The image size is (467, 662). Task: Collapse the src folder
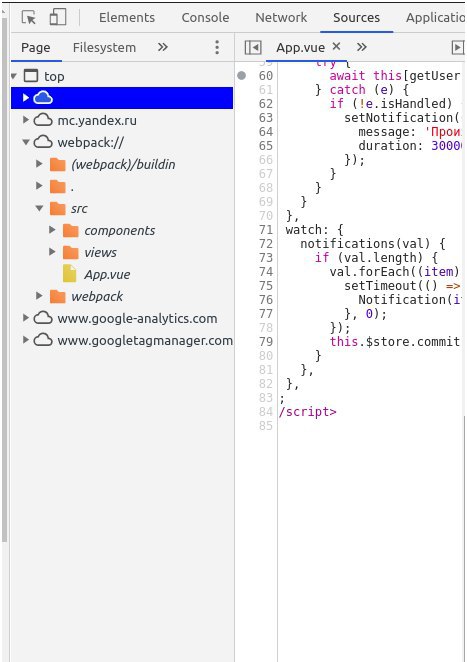39,208
